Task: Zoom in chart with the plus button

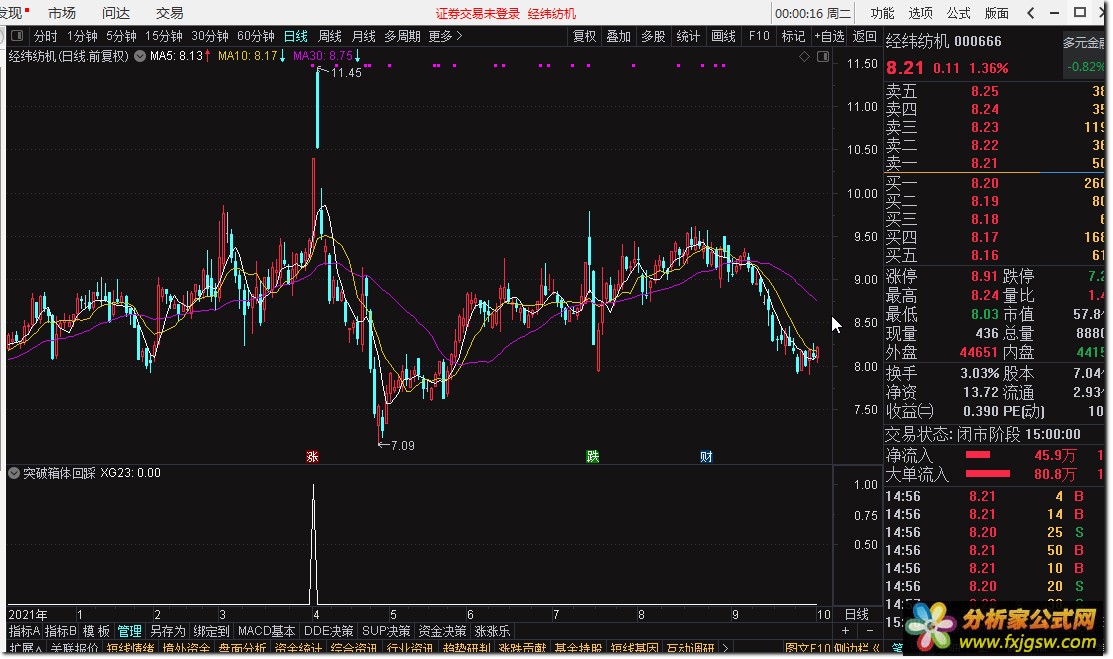Action: (x=845, y=631)
